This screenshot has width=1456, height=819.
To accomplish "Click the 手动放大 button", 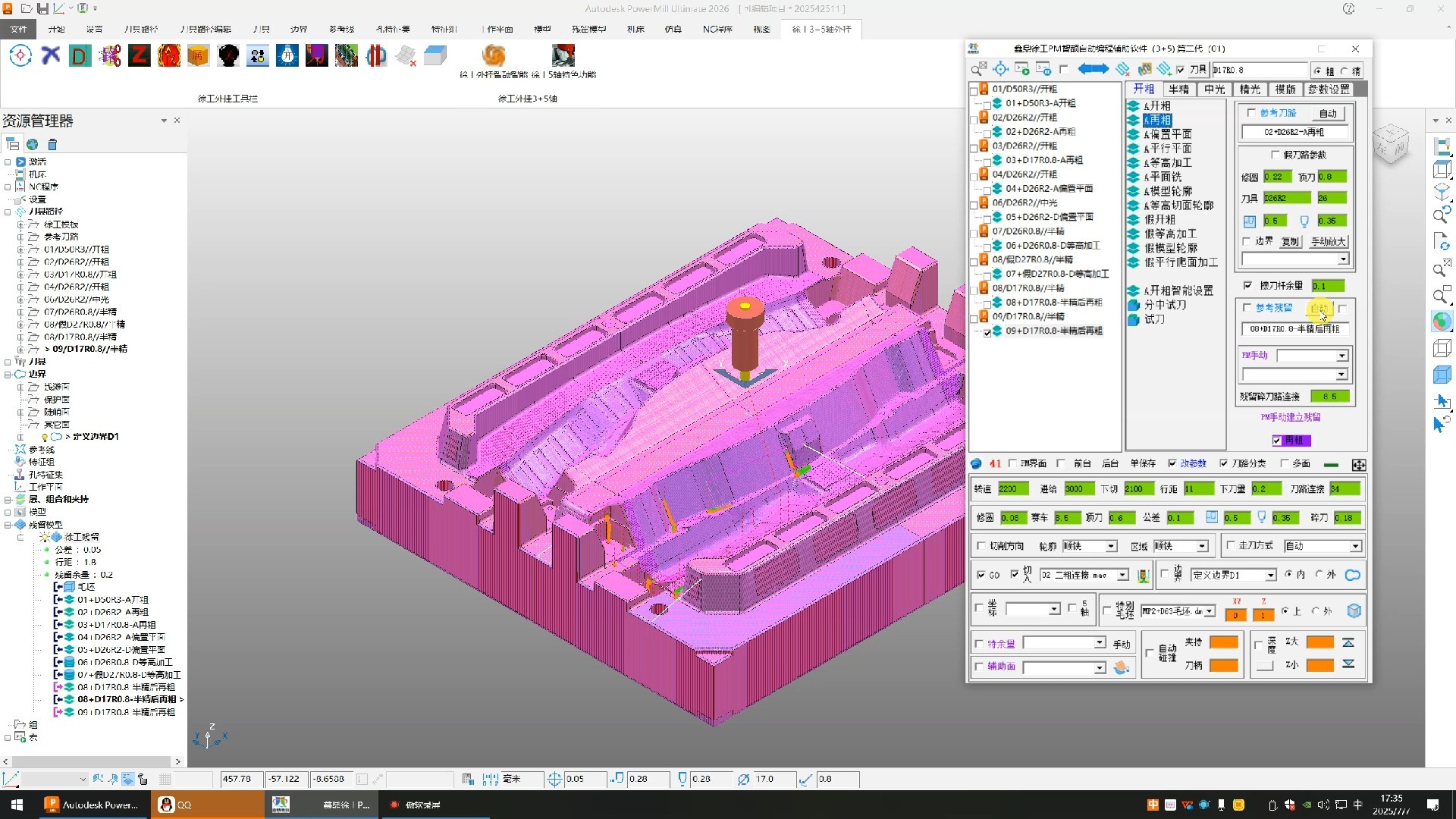I will click(1328, 241).
